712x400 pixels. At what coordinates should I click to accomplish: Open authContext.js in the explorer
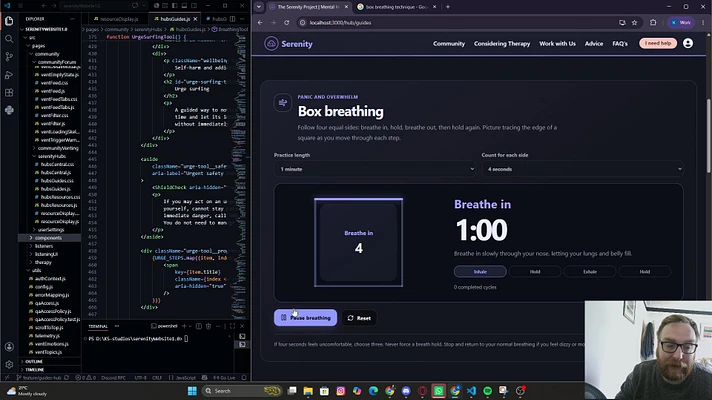click(50, 279)
